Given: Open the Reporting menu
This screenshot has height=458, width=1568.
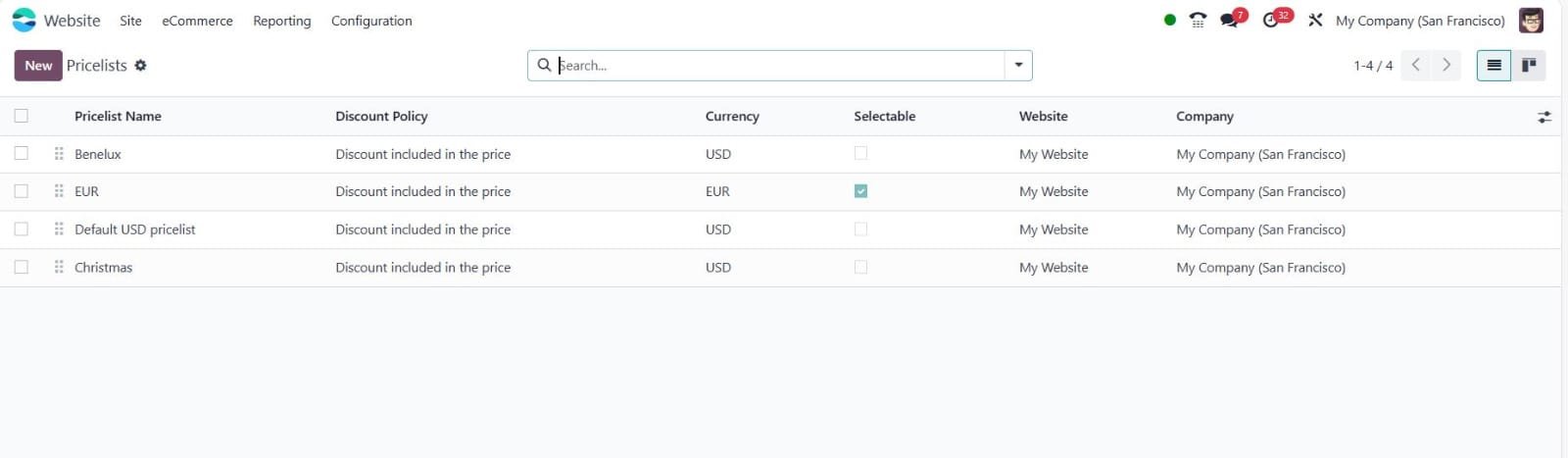Looking at the screenshot, I should pyautogui.click(x=281, y=21).
